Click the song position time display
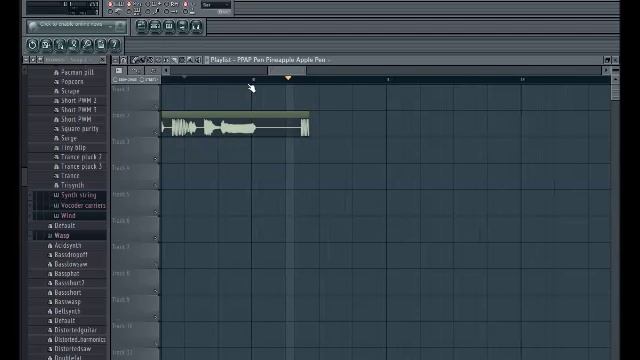This screenshot has height=360, width=640. pos(62,8)
